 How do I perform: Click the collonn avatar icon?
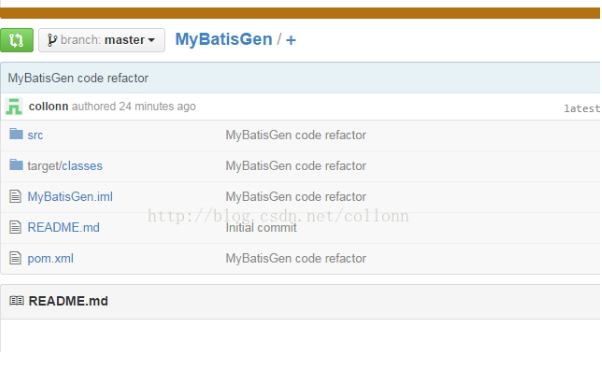point(14,106)
